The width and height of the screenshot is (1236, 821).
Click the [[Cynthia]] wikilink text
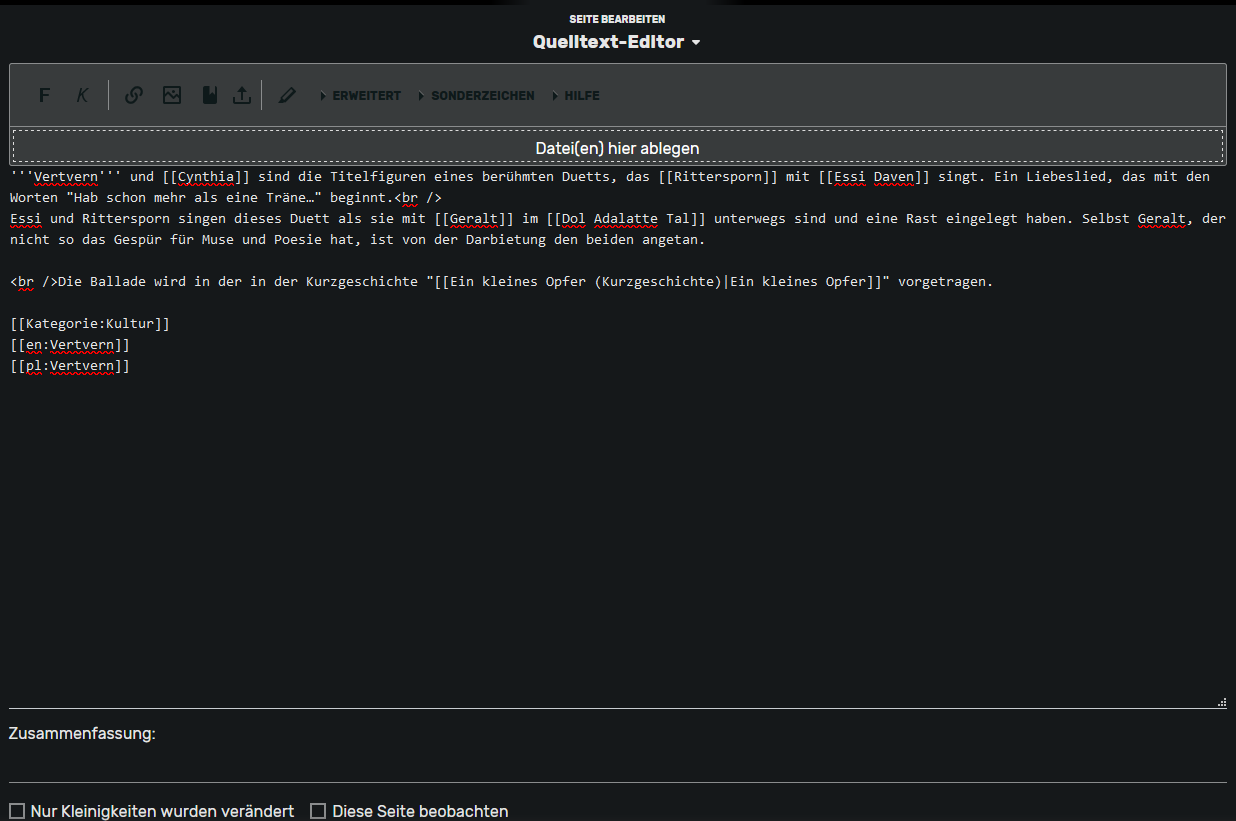click(206, 177)
